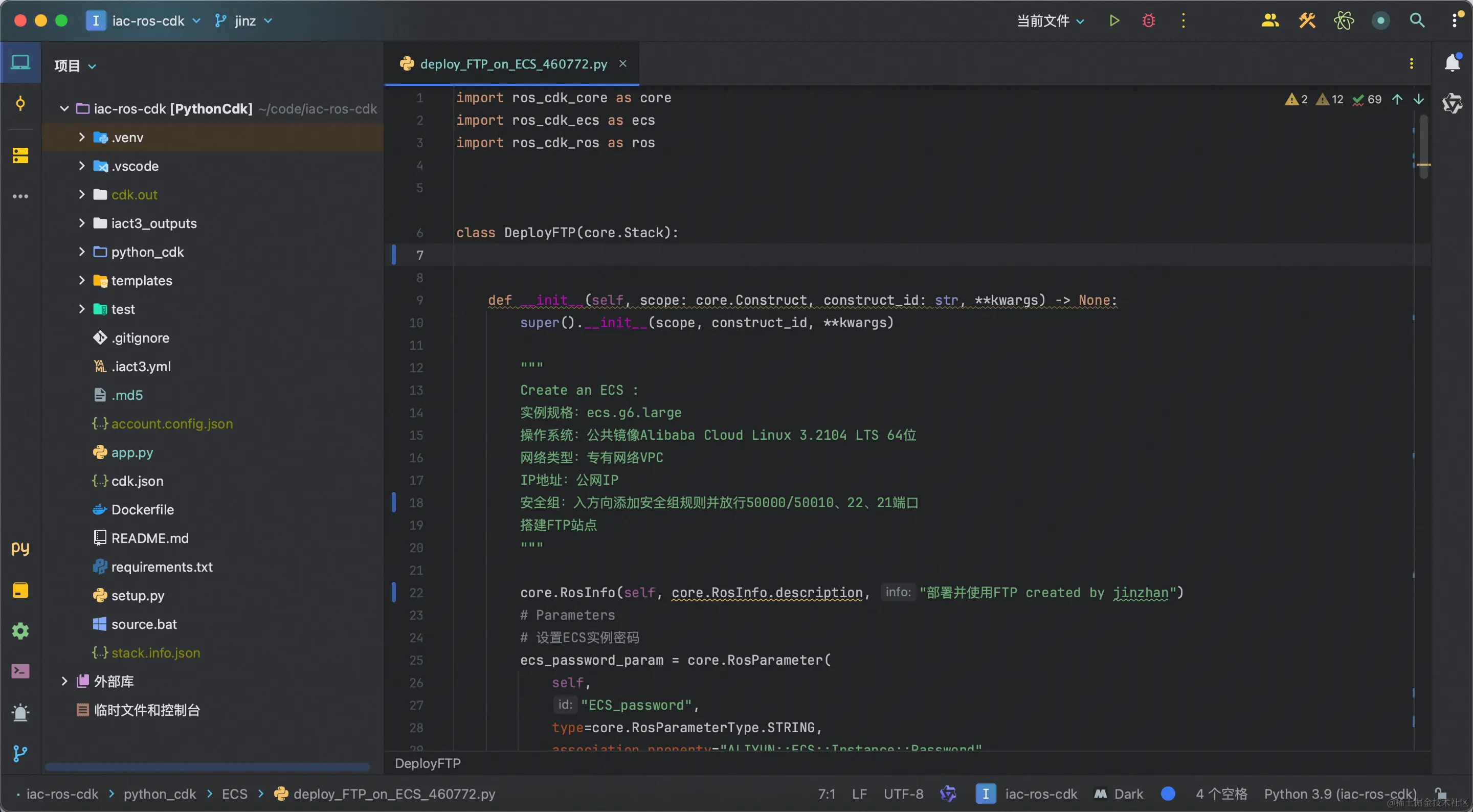1473x812 pixels.
Task: Click python_cdk in breadcrumb path
Action: (x=160, y=794)
